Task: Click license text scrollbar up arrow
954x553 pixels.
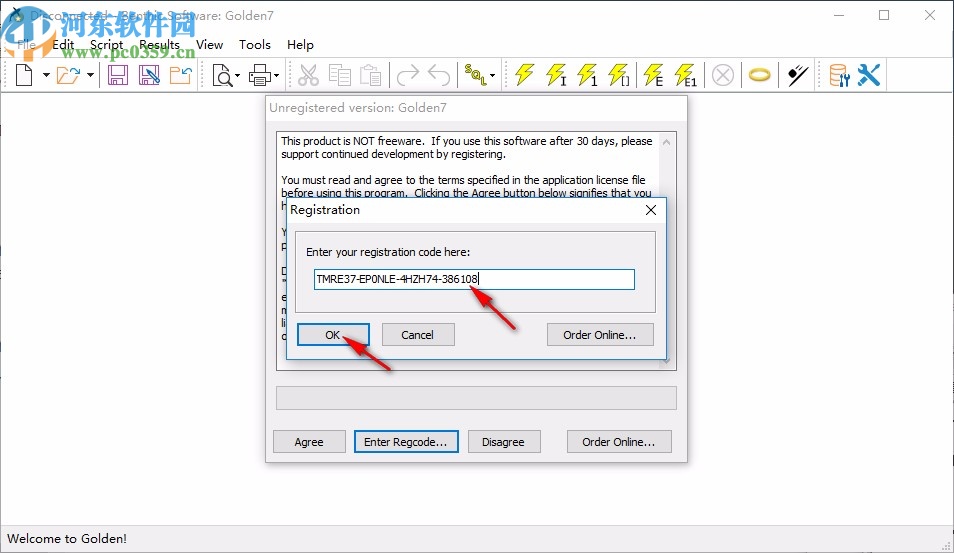Action: click(666, 142)
